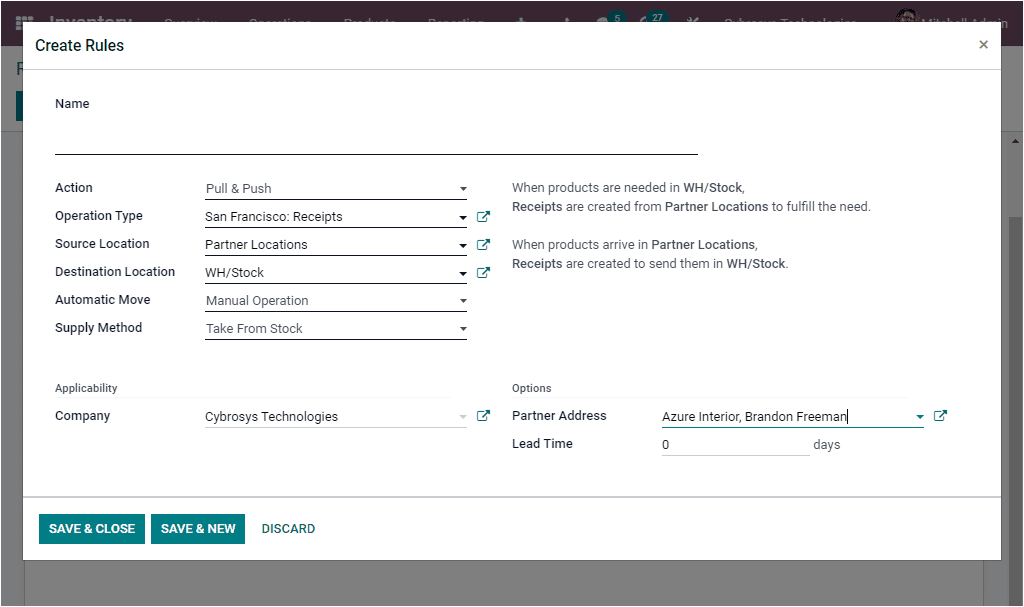
Task: Open Cybrosys Technologies company record external link
Action: [483, 416]
